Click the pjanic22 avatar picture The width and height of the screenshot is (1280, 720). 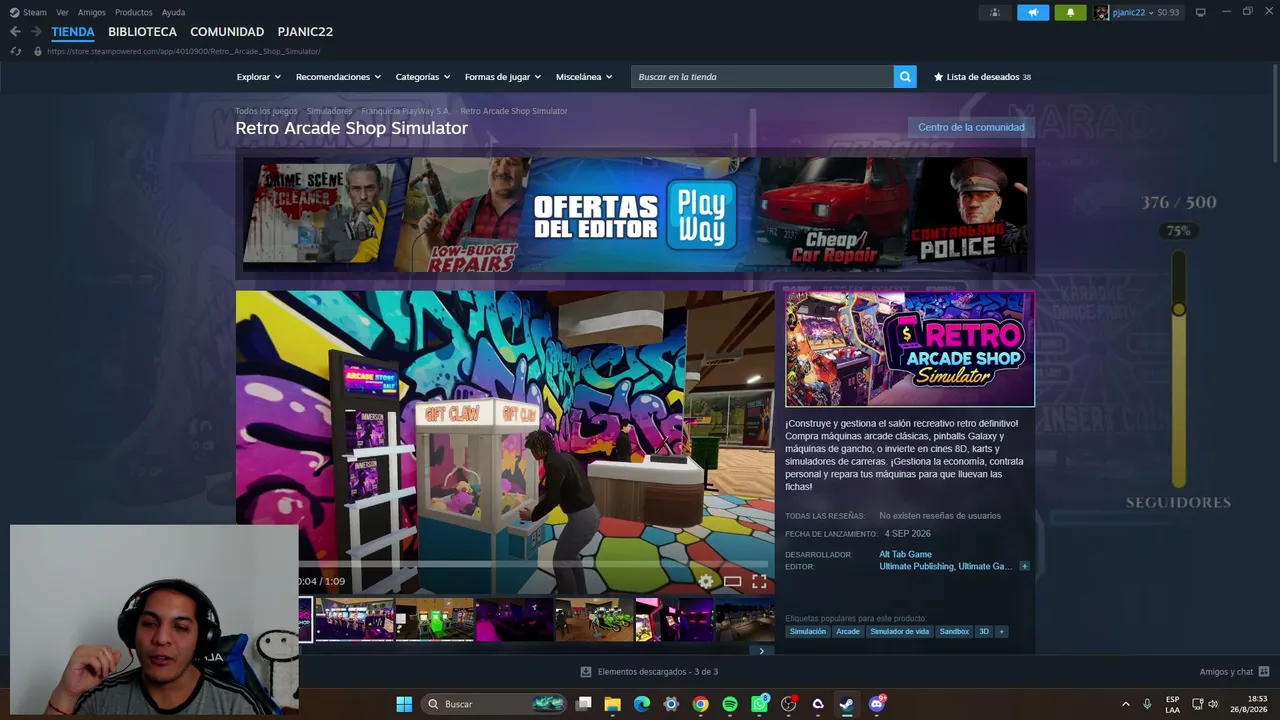coord(1101,12)
